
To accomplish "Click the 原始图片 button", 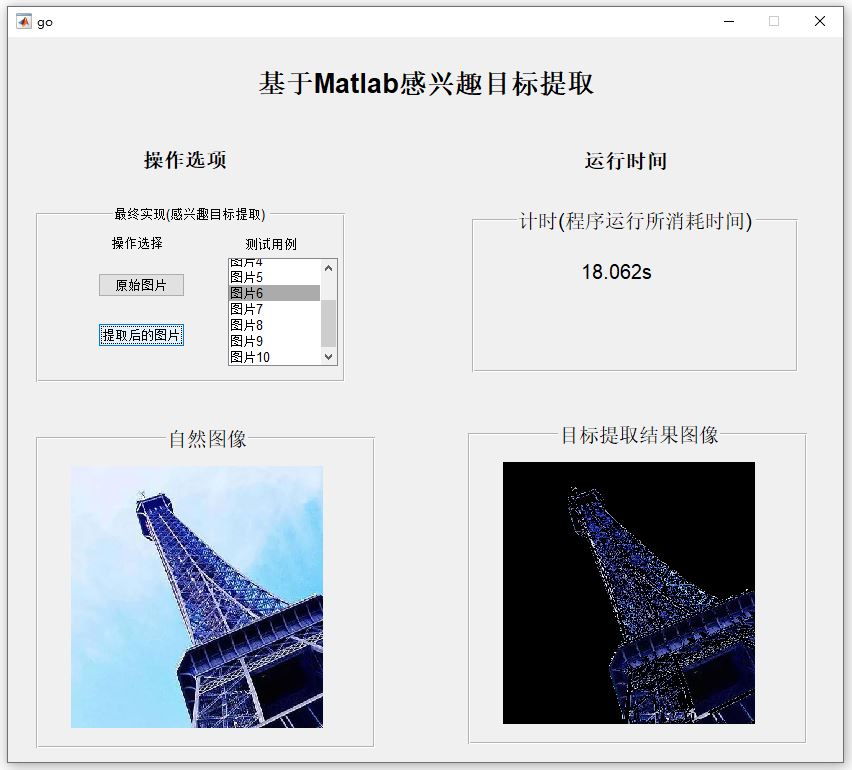I will coord(141,285).
